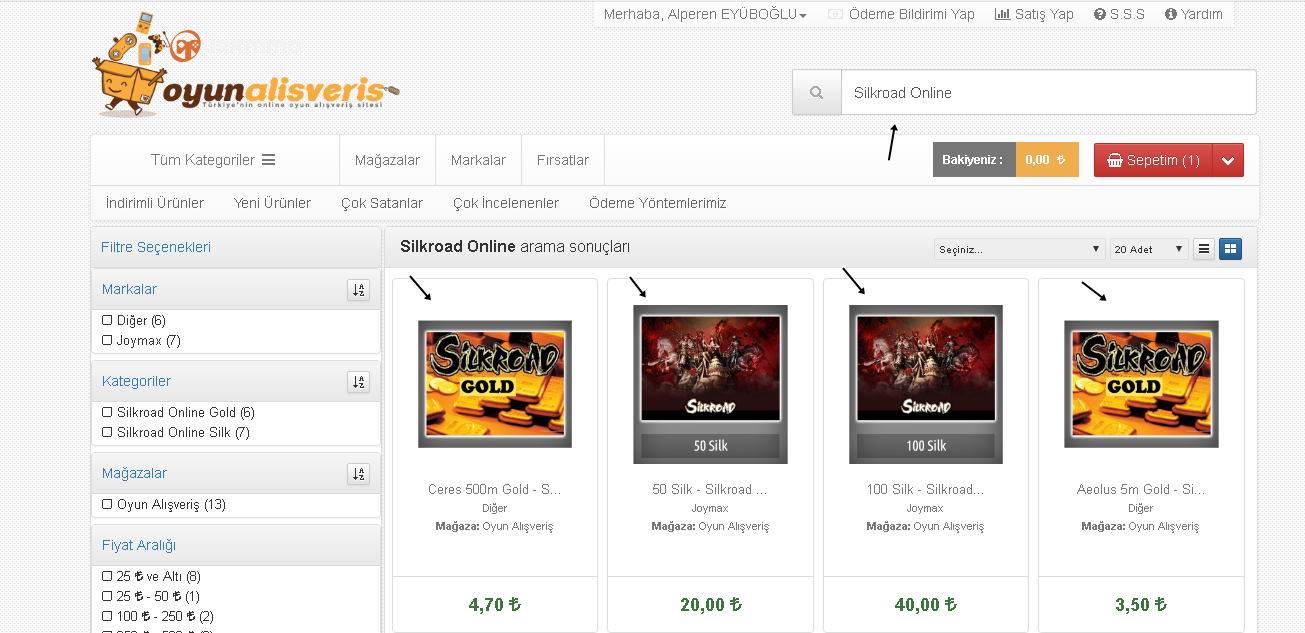Click the Ödeme Bildirimi Yap icon
The height and width of the screenshot is (633, 1305).
pyautogui.click(x=835, y=14)
